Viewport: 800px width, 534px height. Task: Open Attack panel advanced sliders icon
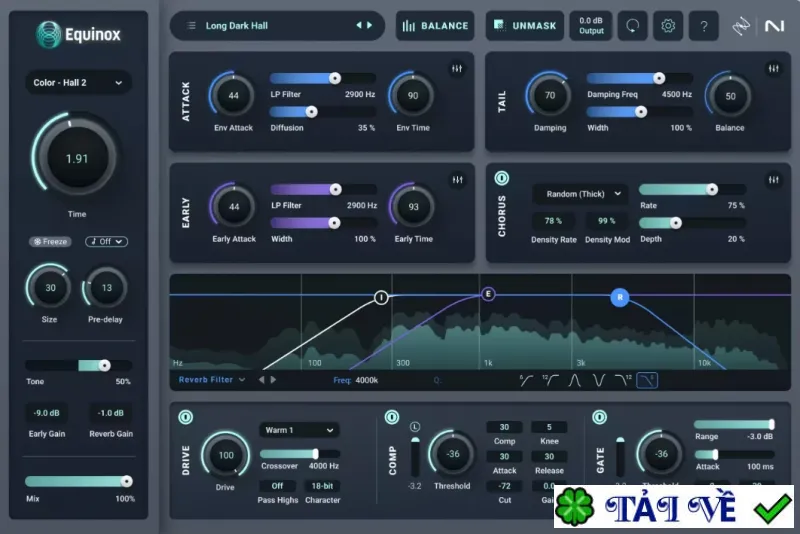[457, 68]
